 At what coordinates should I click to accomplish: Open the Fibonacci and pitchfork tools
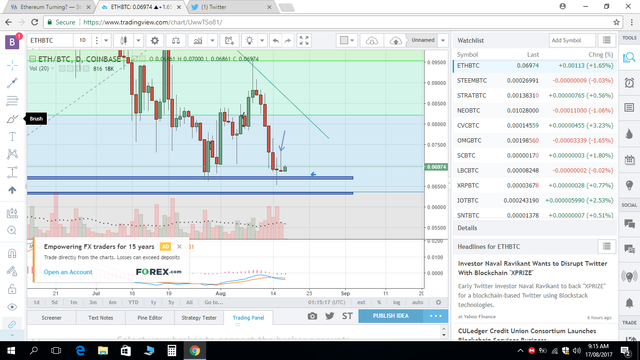click(x=12, y=100)
